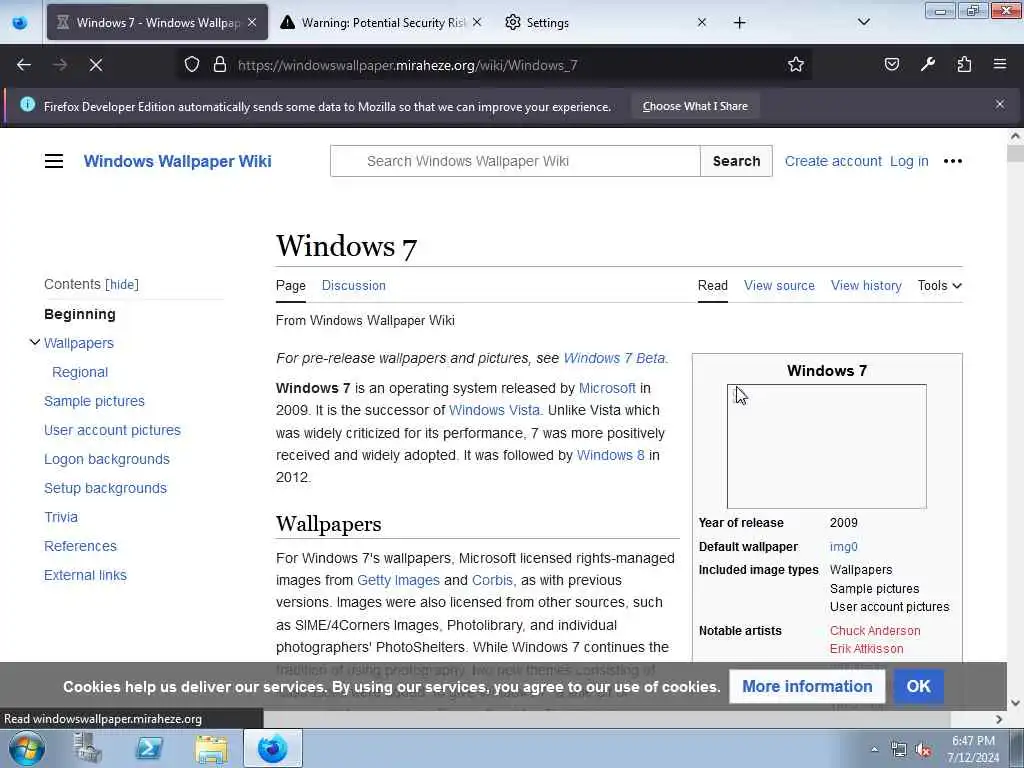Image resolution: width=1024 pixels, height=768 pixels.
Task: Click the Search button
Action: tap(736, 161)
